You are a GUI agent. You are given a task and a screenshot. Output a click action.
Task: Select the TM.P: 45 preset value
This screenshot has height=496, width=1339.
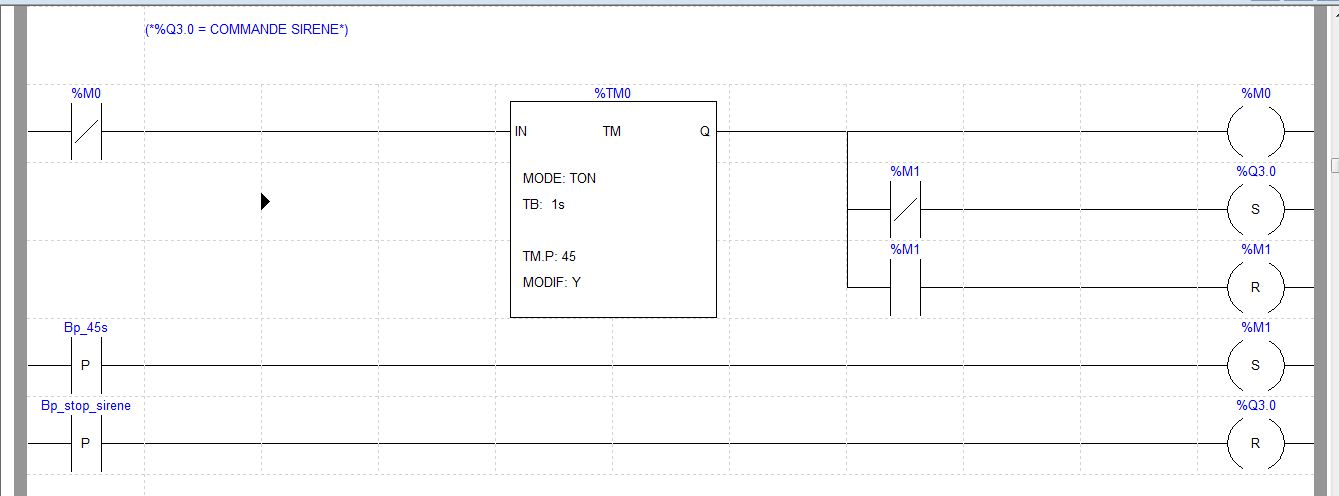pos(549,257)
